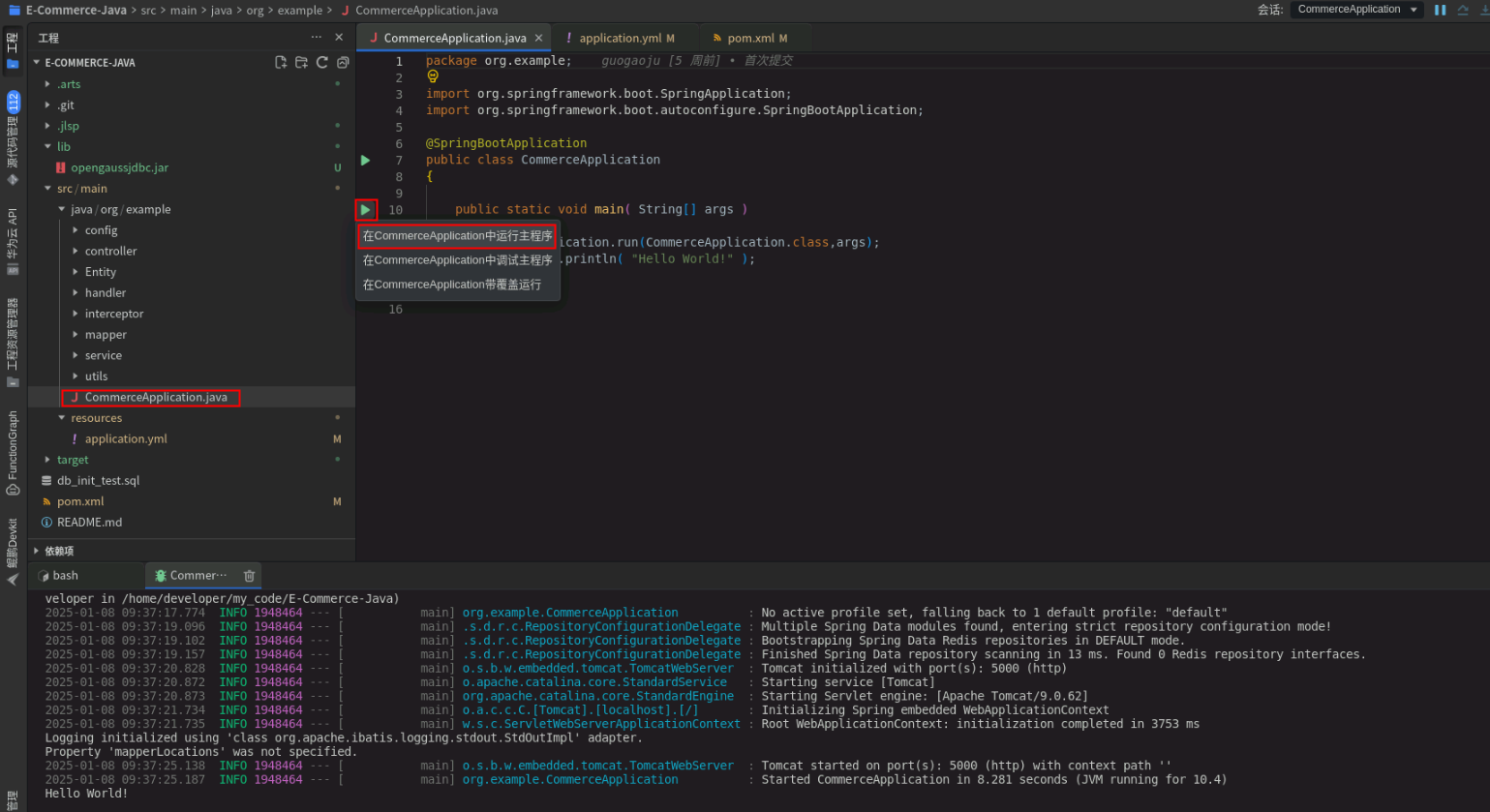Image resolution: width=1490 pixels, height=812 pixels.
Task: Expand the handler folder
Action: (x=76, y=292)
